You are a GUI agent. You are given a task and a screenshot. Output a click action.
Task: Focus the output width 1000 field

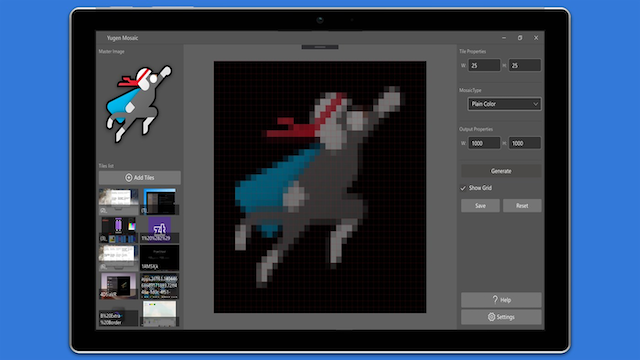pyautogui.click(x=484, y=143)
